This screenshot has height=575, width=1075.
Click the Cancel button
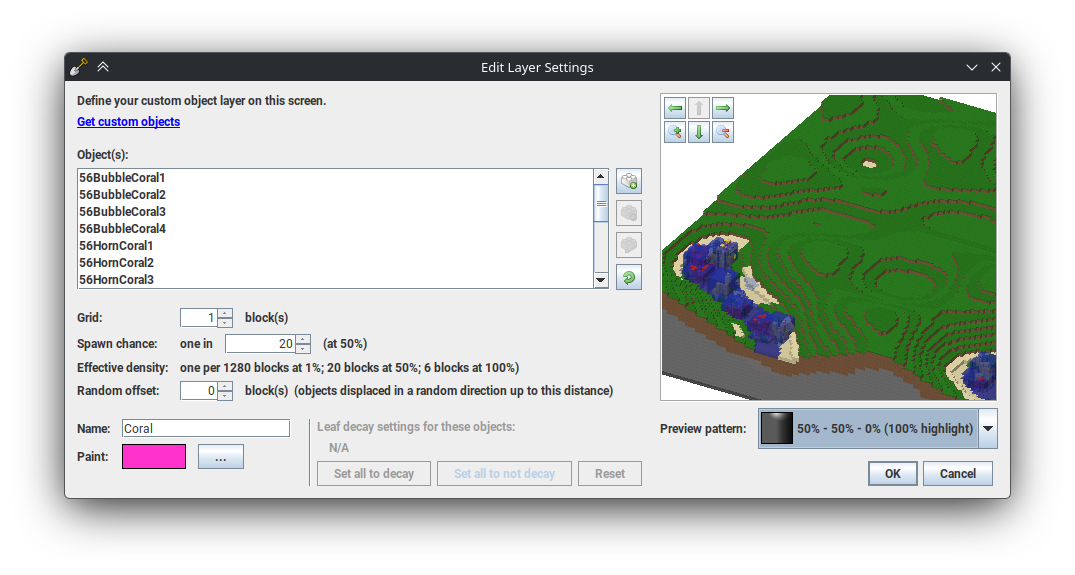pyautogui.click(x=957, y=474)
